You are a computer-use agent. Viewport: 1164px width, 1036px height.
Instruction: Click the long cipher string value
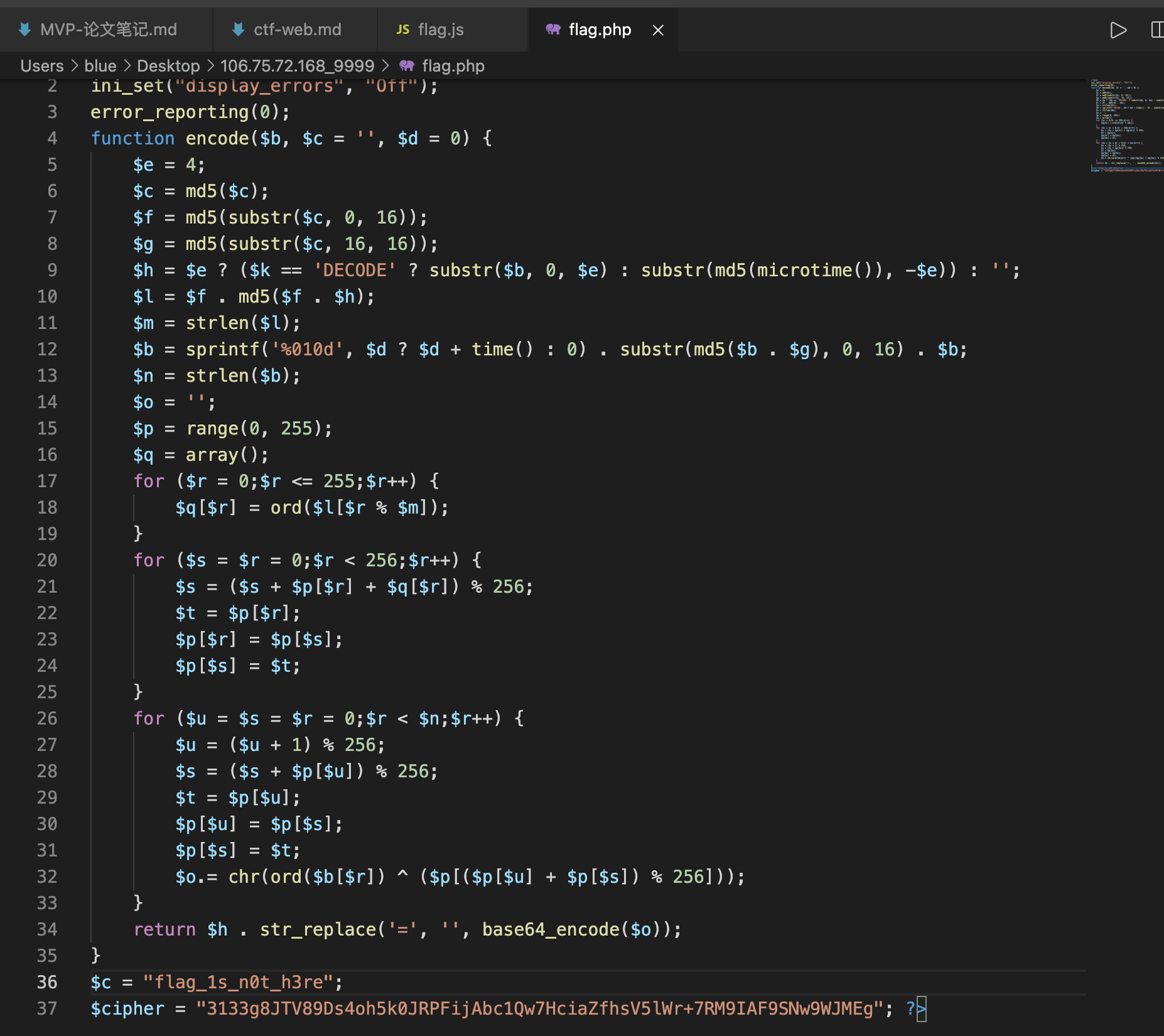pyautogui.click(x=539, y=1008)
